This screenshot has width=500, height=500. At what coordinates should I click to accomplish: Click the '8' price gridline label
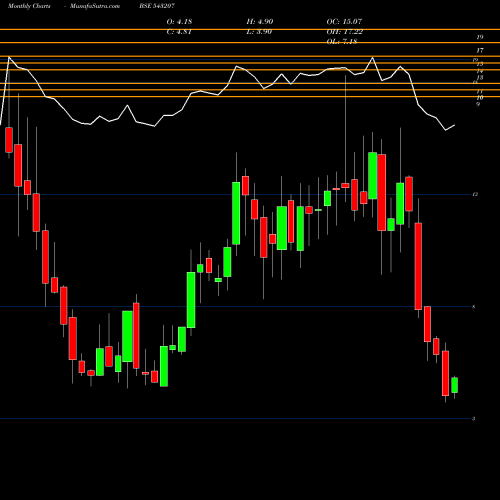474,307
